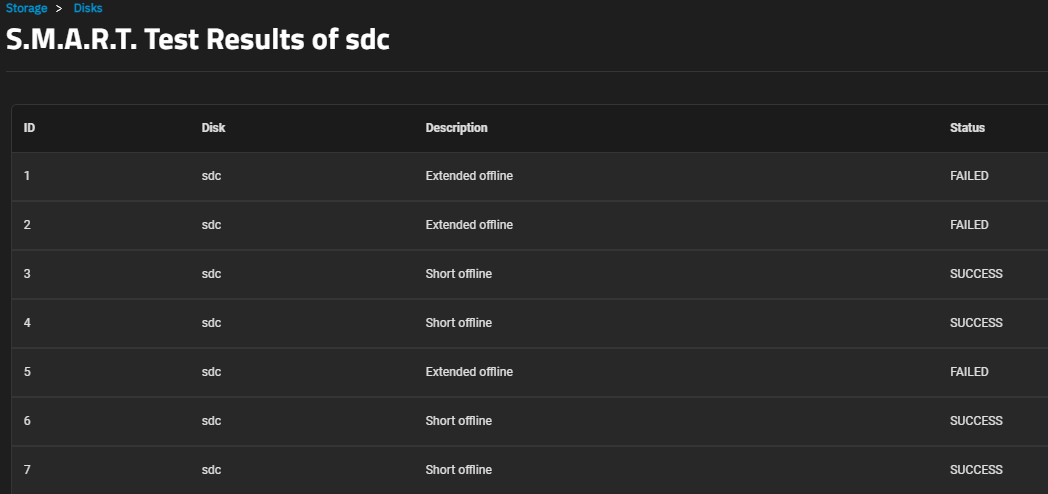Screen dimensions: 1048x494
Task: Sort by the Status column header
Action: tap(967, 128)
